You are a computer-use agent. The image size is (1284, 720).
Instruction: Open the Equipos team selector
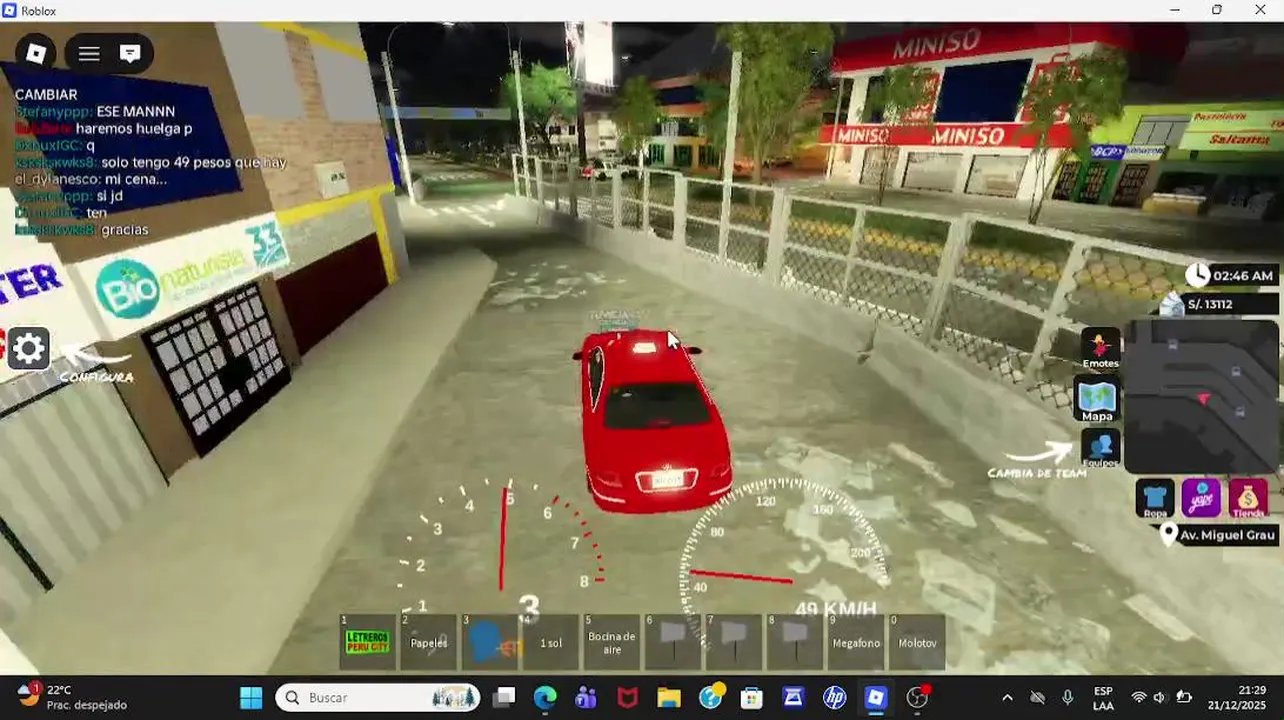click(1100, 449)
